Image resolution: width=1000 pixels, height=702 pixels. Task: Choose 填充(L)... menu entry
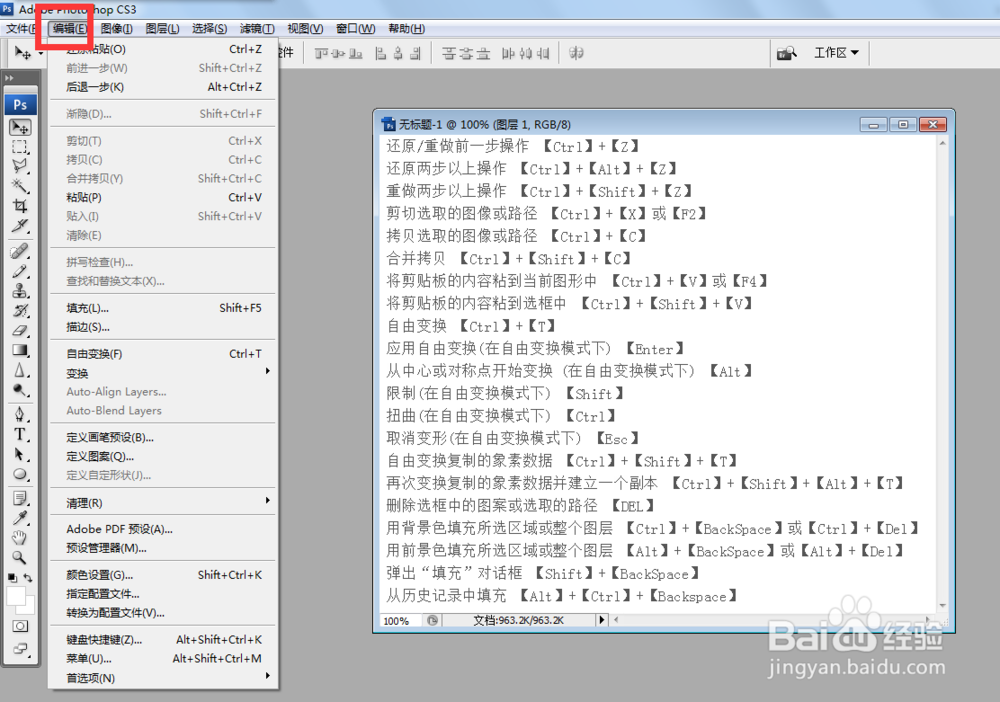(163, 308)
